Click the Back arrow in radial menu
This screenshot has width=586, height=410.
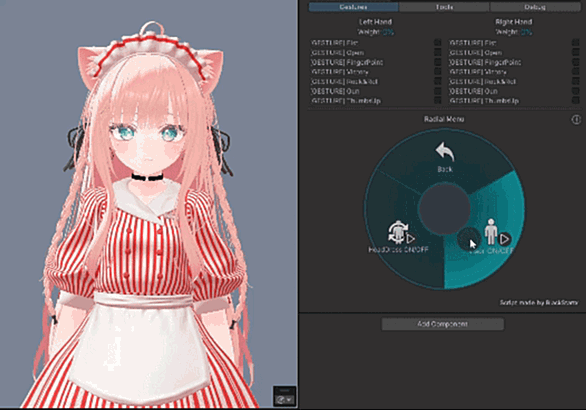[445, 152]
